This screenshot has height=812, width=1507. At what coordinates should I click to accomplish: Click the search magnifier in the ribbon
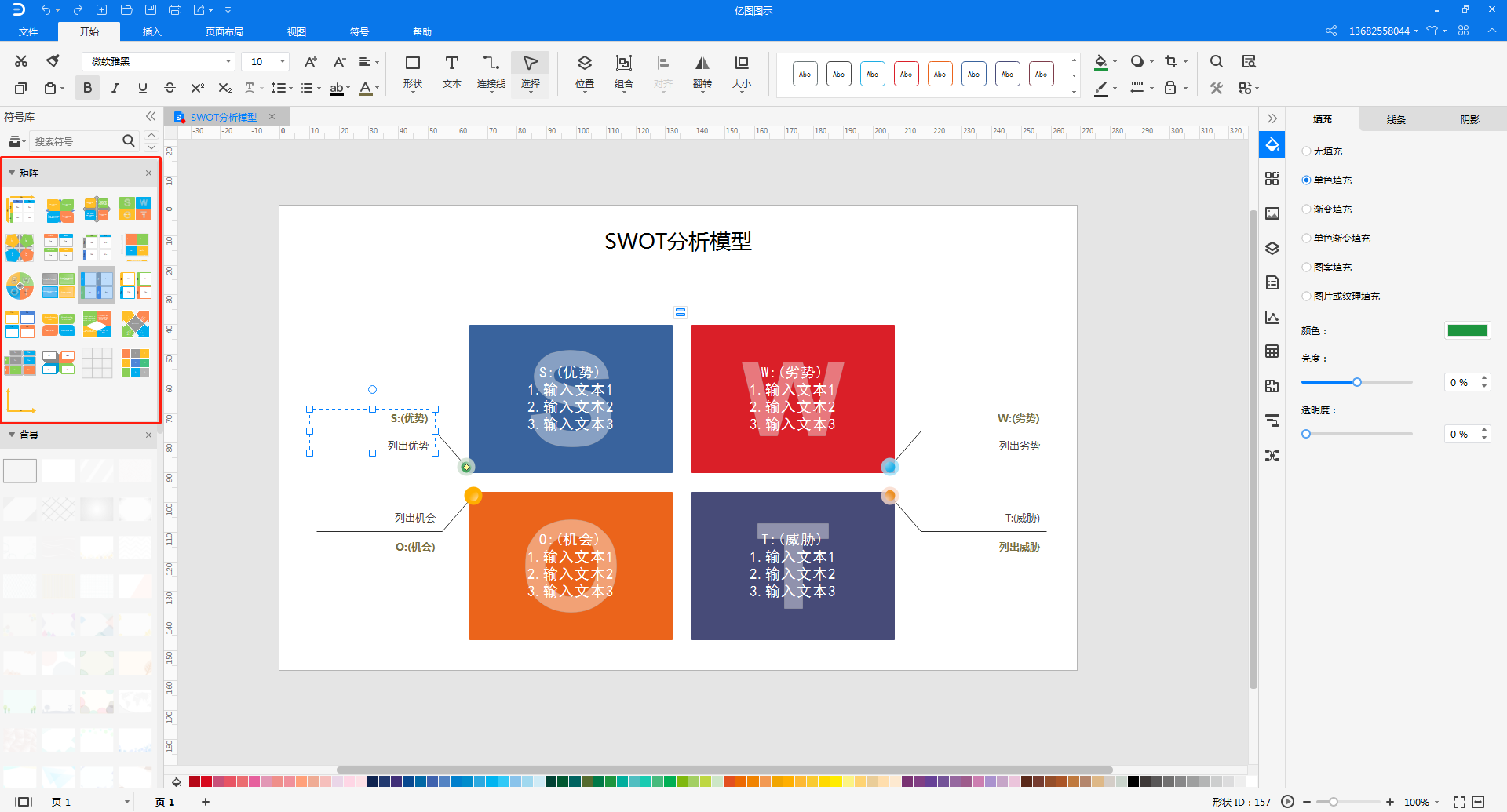pyautogui.click(x=1217, y=61)
